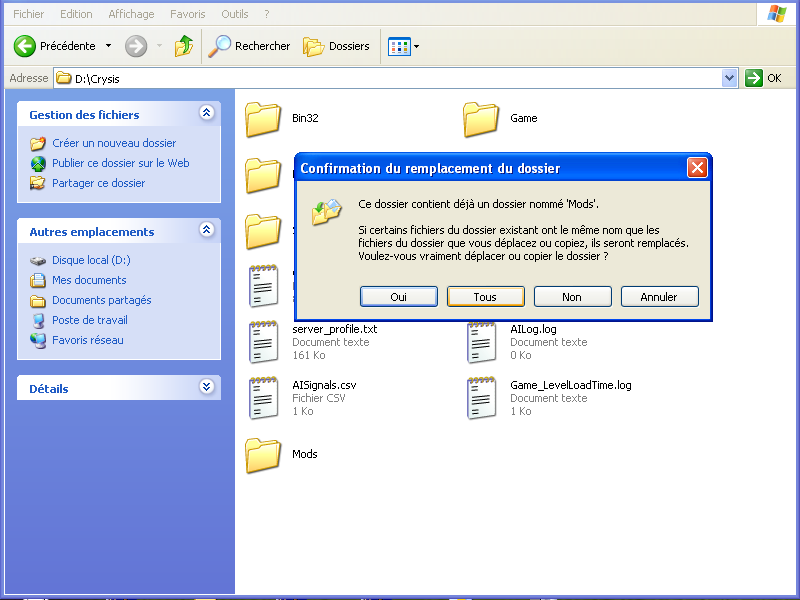Open the Outils menu
800x600 pixels.
(235, 14)
